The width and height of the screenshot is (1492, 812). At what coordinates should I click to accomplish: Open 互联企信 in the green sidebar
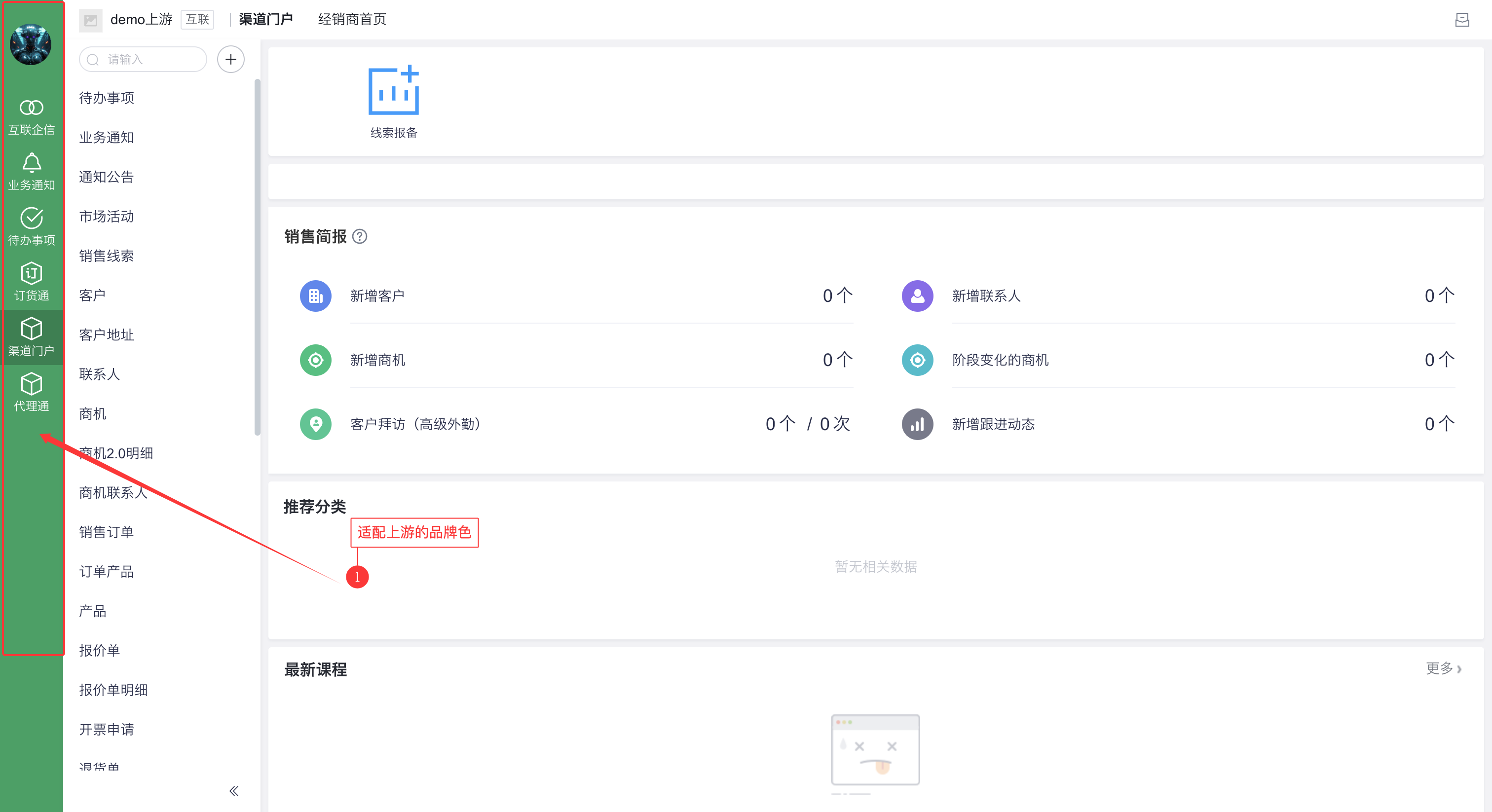pyautogui.click(x=31, y=117)
